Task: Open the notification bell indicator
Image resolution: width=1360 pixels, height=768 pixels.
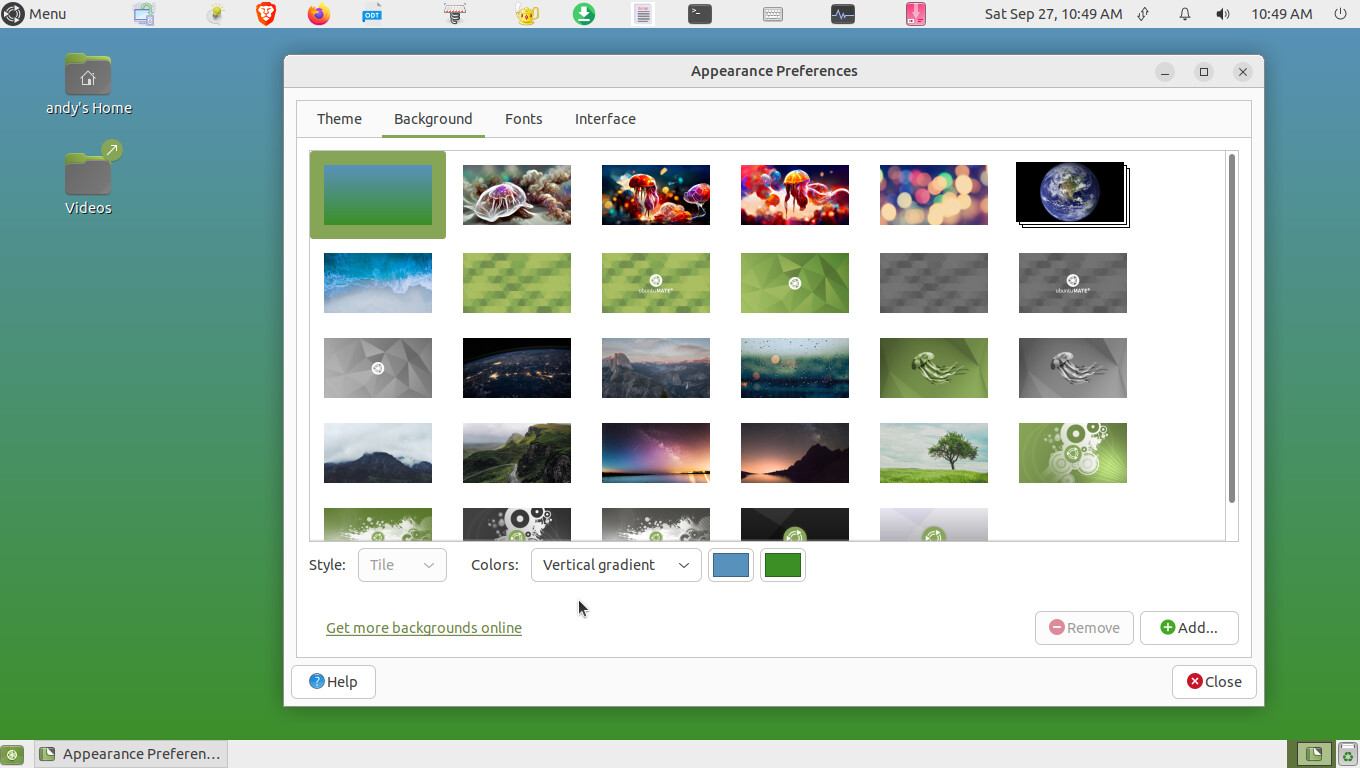Action: tap(1185, 14)
